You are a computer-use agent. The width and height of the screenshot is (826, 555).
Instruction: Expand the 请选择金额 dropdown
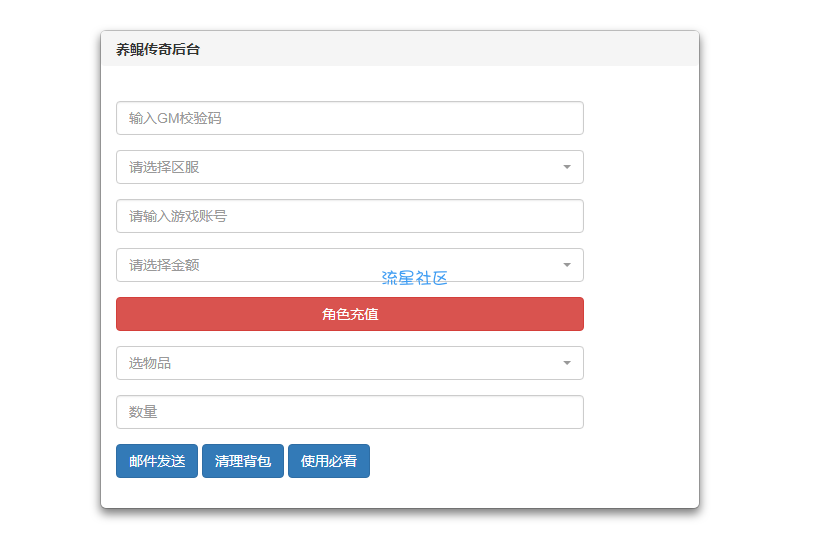(x=350, y=265)
